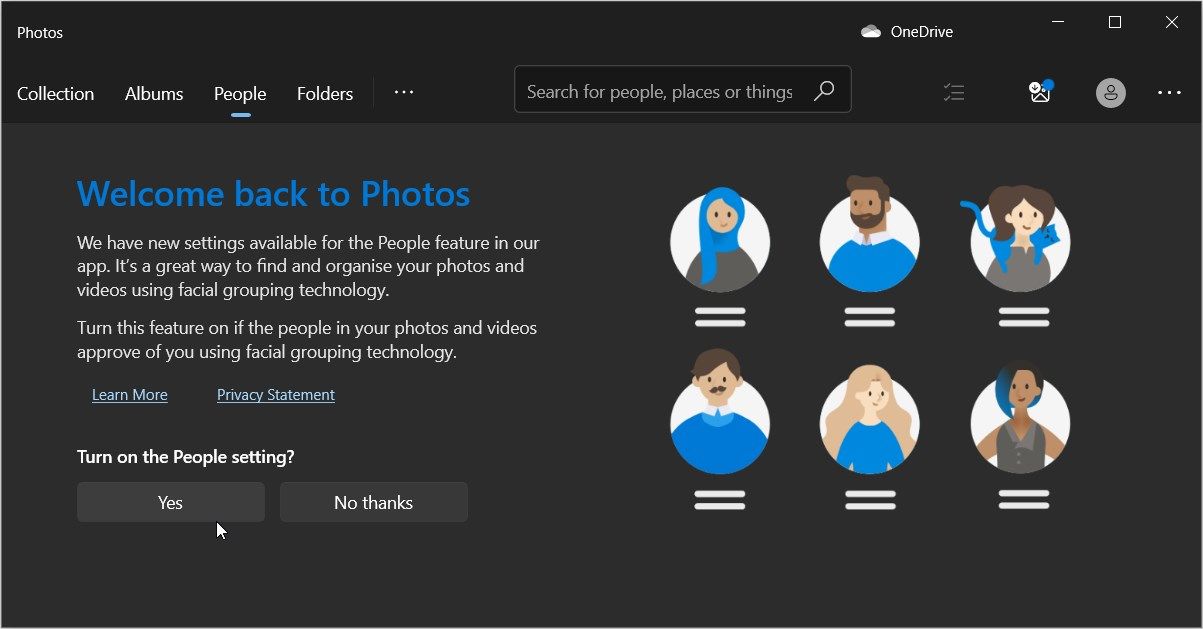Open the import photos icon
The height and width of the screenshot is (629, 1203).
1040,93
